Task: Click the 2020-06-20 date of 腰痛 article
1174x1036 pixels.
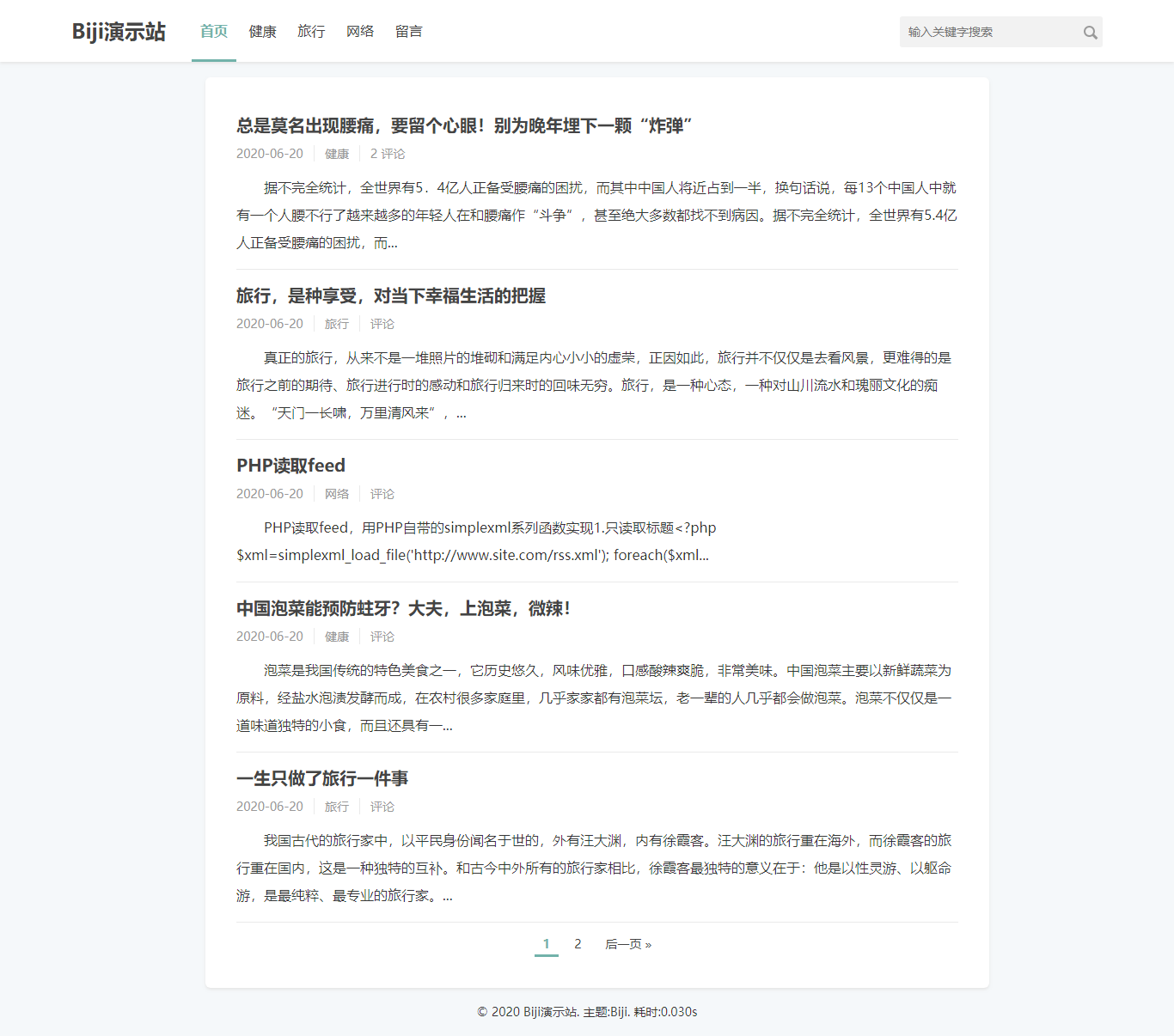Action: coord(270,154)
